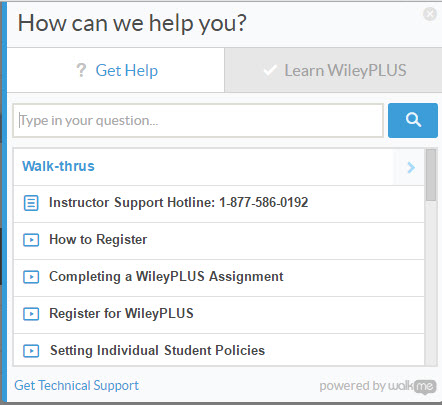This screenshot has height=405, width=442.
Task: Close the help panel with the X button
Action: [430, 14]
